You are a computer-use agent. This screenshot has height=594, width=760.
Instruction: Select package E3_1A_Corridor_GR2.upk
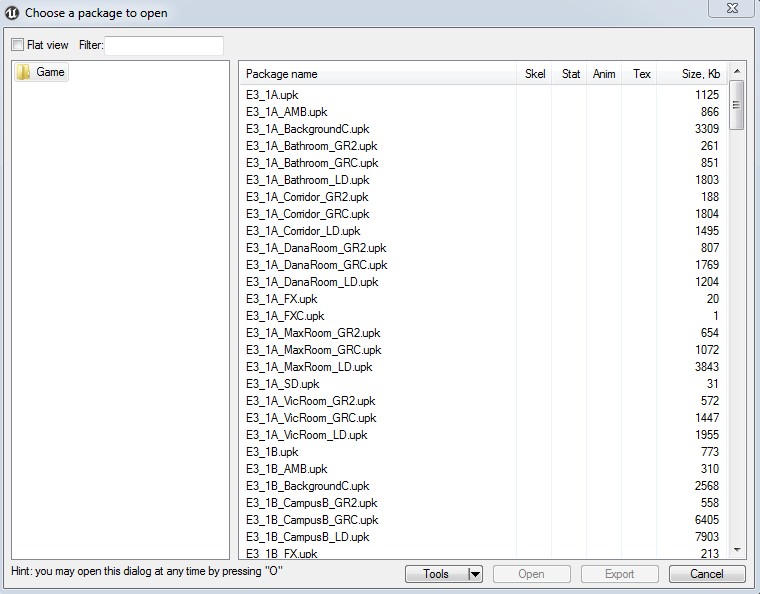[x=483, y=197]
